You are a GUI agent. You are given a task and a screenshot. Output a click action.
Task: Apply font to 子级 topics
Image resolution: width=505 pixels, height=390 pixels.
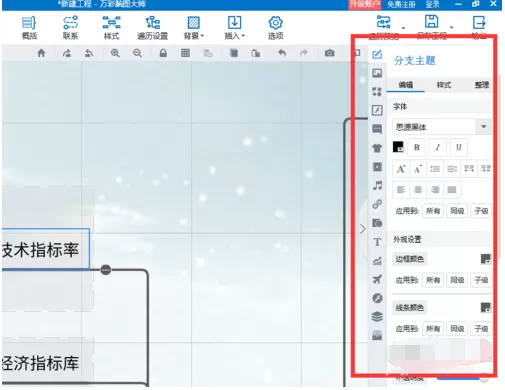[481, 211]
